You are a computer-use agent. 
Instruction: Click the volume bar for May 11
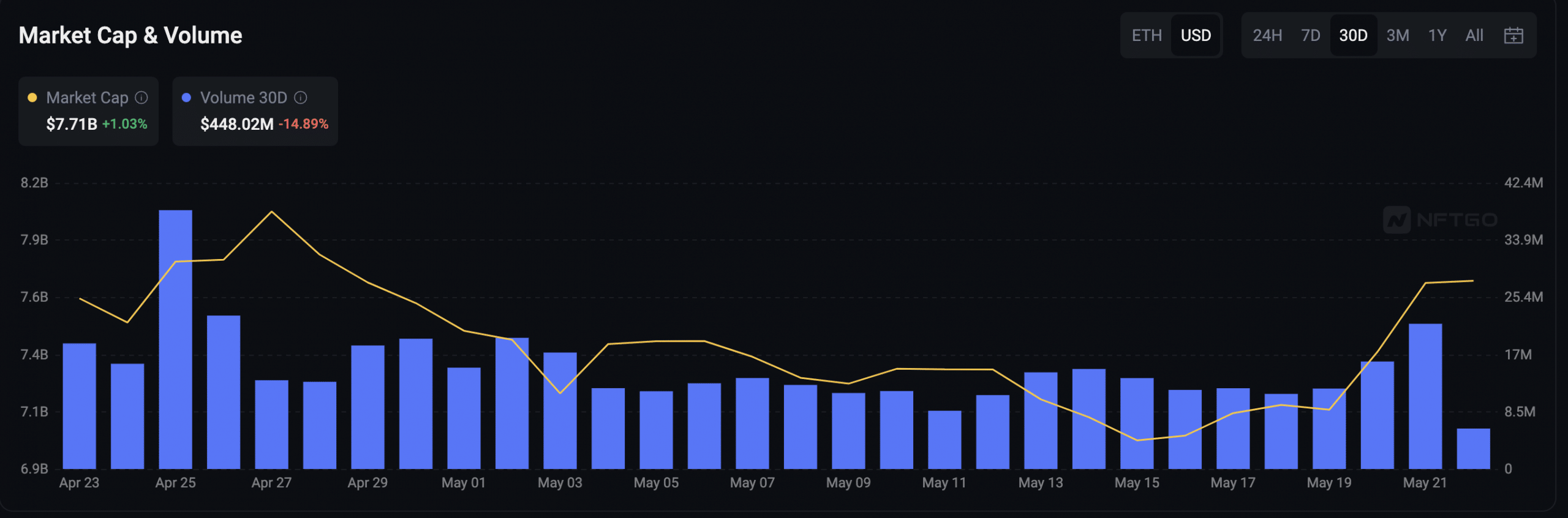point(944,440)
